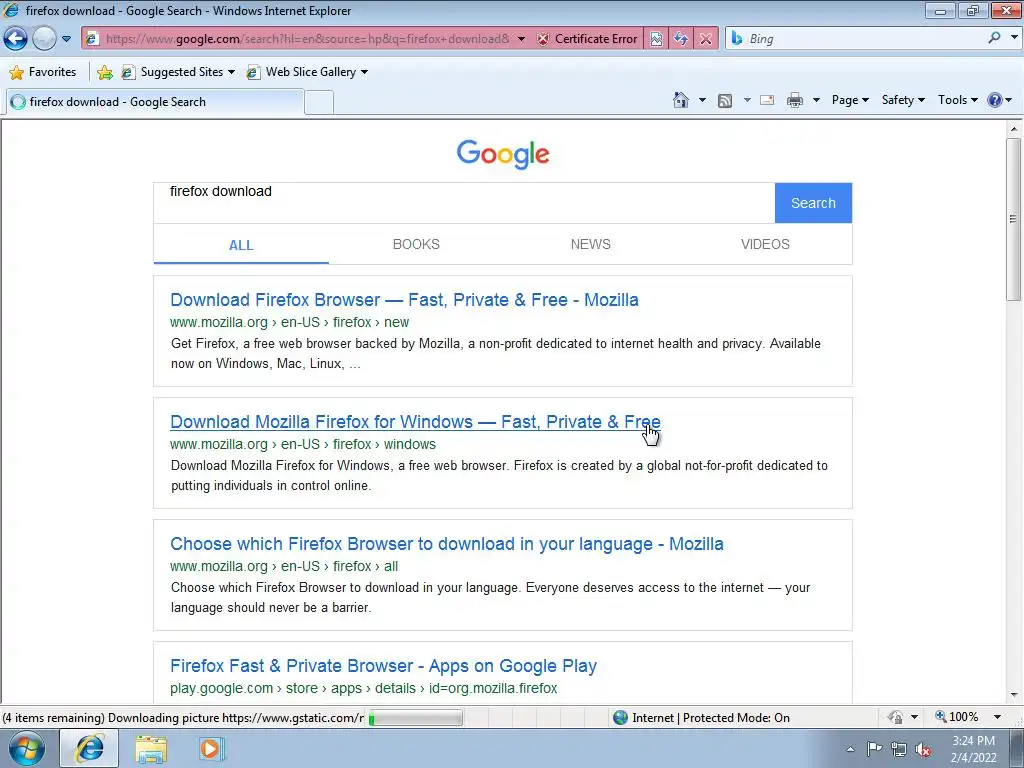Click the network status tray icon
Image resolution: width=1024 pixels, height=768 pixels.
pos(899,749)
